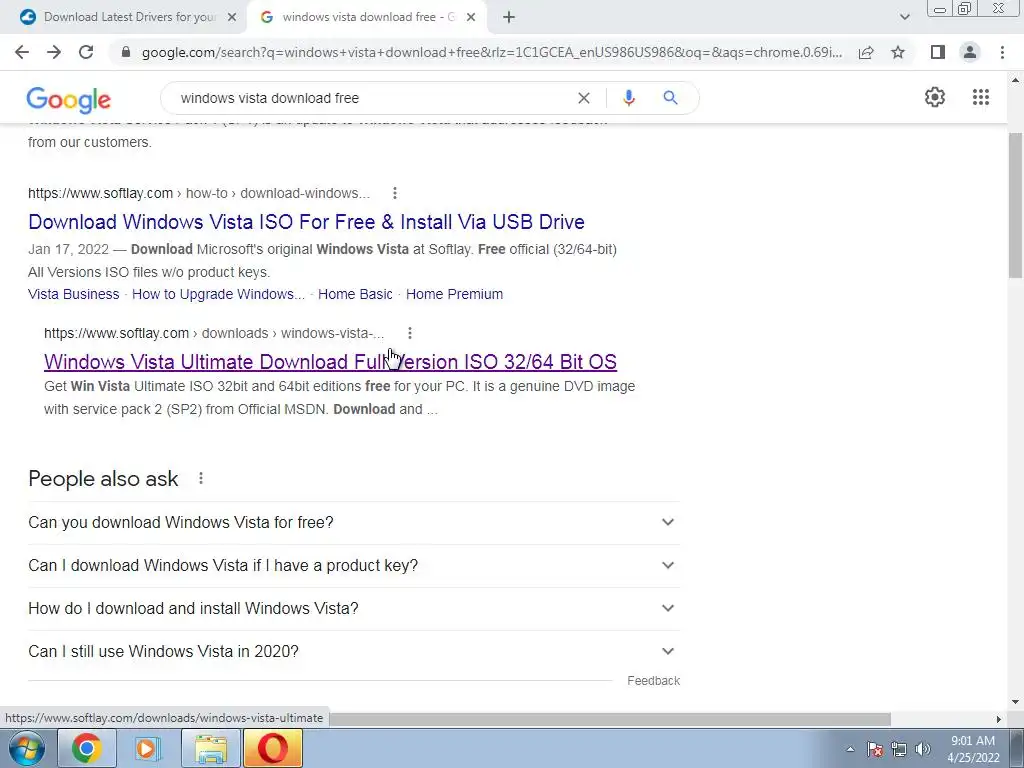The width and height of the screenshot is (1024, 768).
Task: Start voice search with microphone
Action: pos(628,98)
